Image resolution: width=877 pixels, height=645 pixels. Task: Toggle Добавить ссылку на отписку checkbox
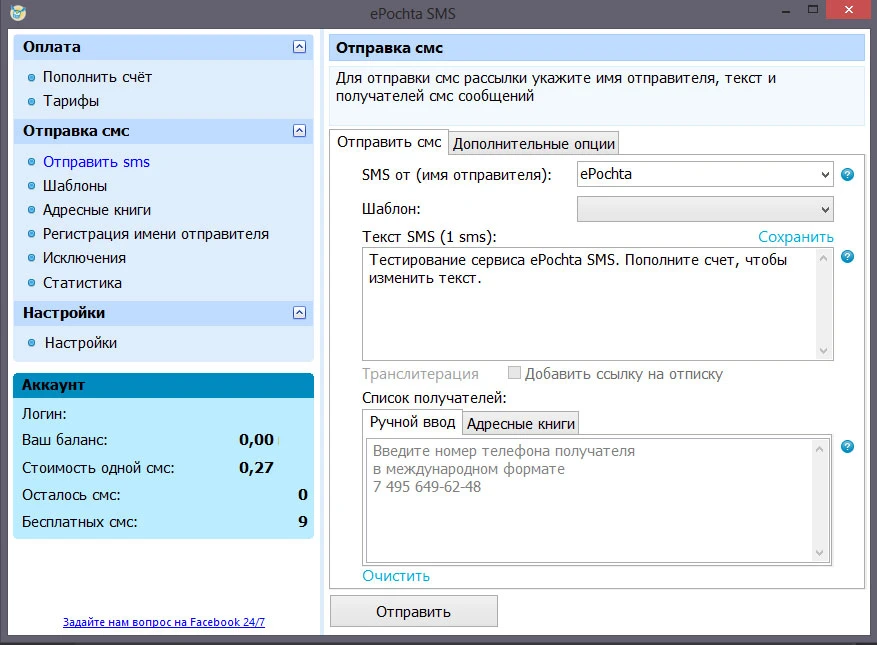click(x=514, y=374)
